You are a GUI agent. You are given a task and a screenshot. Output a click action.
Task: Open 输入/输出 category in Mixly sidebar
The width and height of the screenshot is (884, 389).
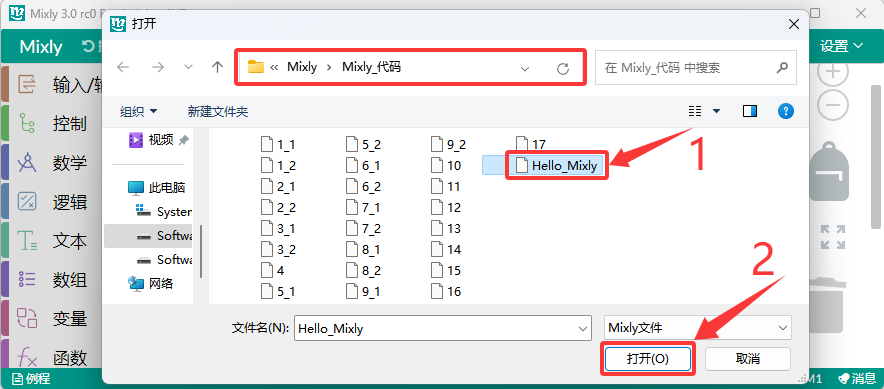52,85
